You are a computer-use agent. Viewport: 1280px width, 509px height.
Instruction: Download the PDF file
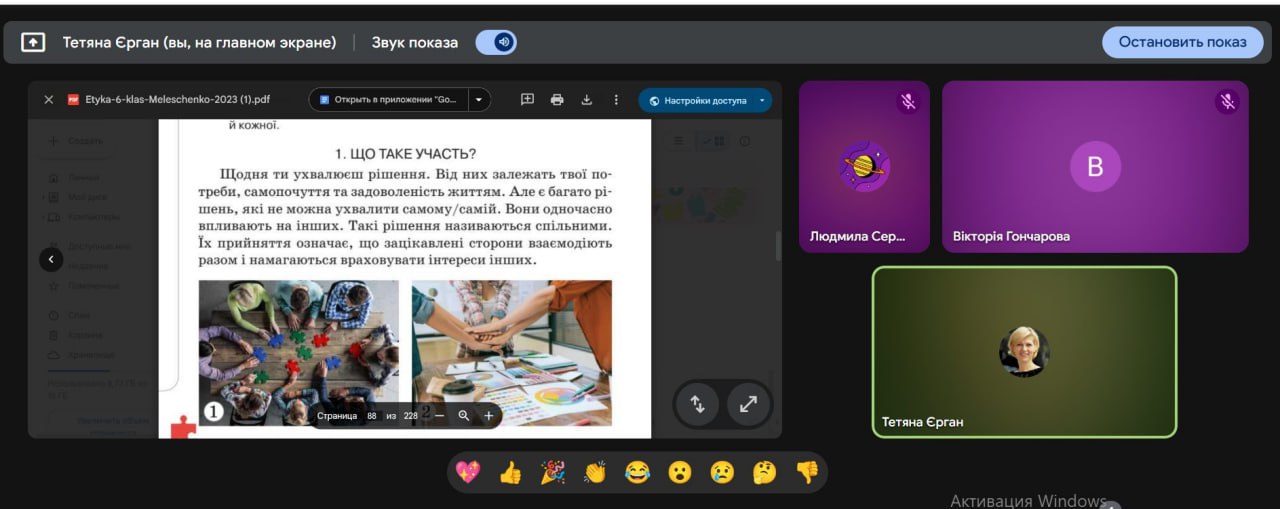point(587,100)
